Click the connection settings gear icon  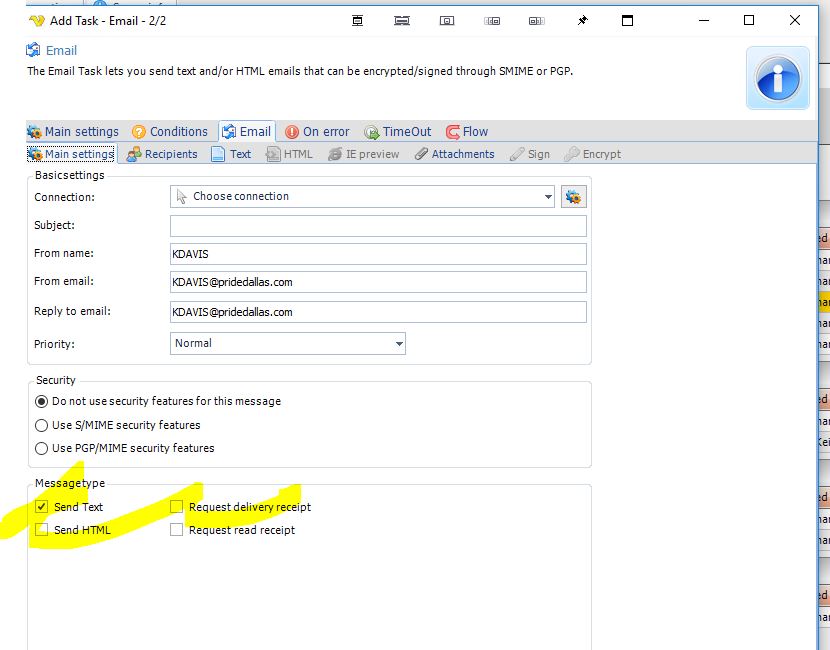coord(573,197)
